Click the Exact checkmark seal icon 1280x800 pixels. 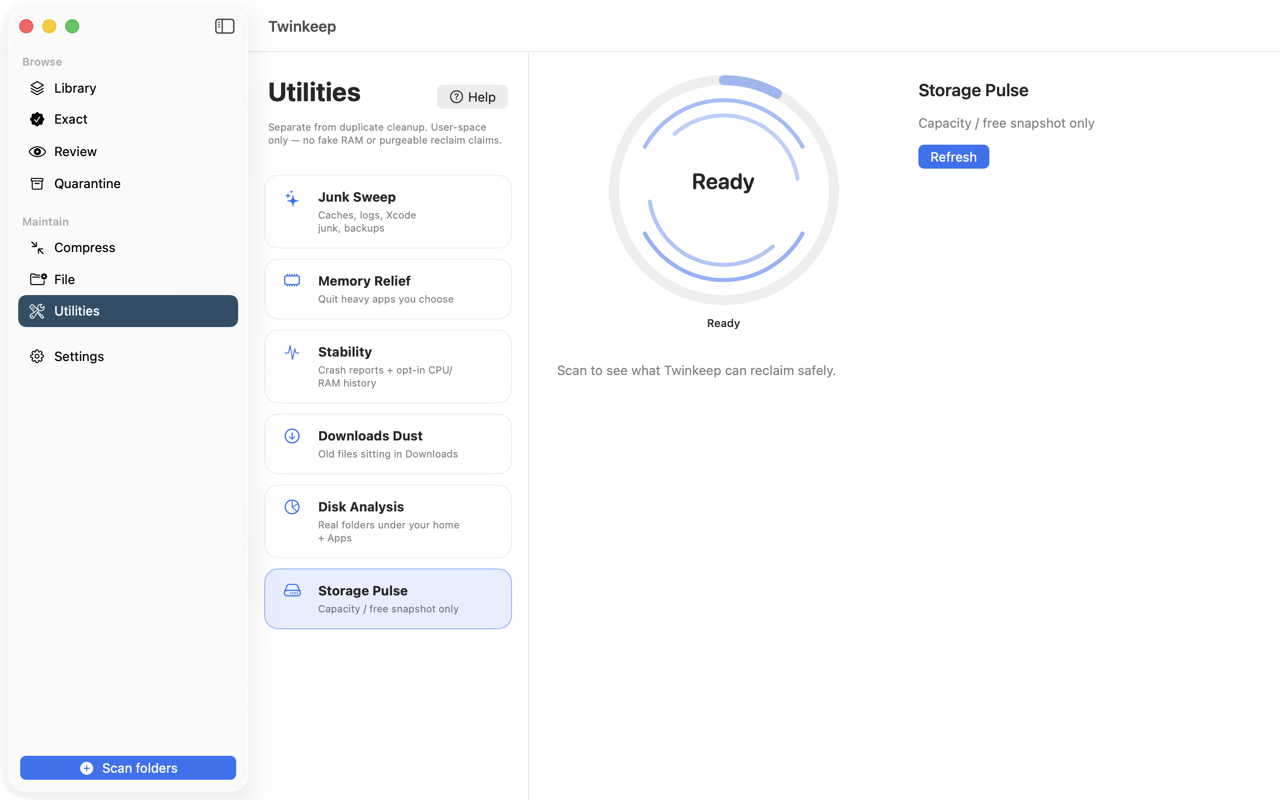click(x=37, y=119)
